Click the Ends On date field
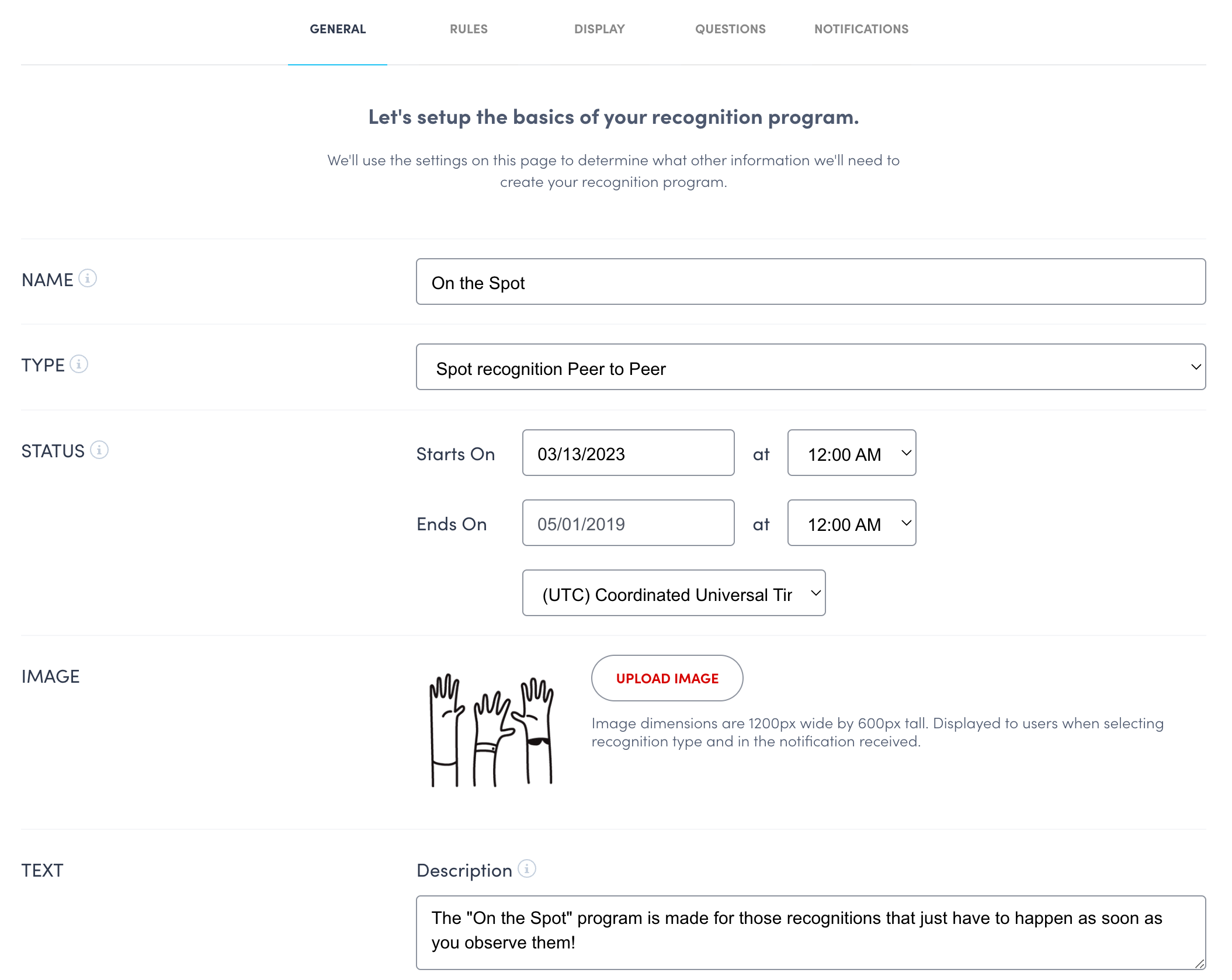This screenshot has height=980, width=1232. (628, 523)
